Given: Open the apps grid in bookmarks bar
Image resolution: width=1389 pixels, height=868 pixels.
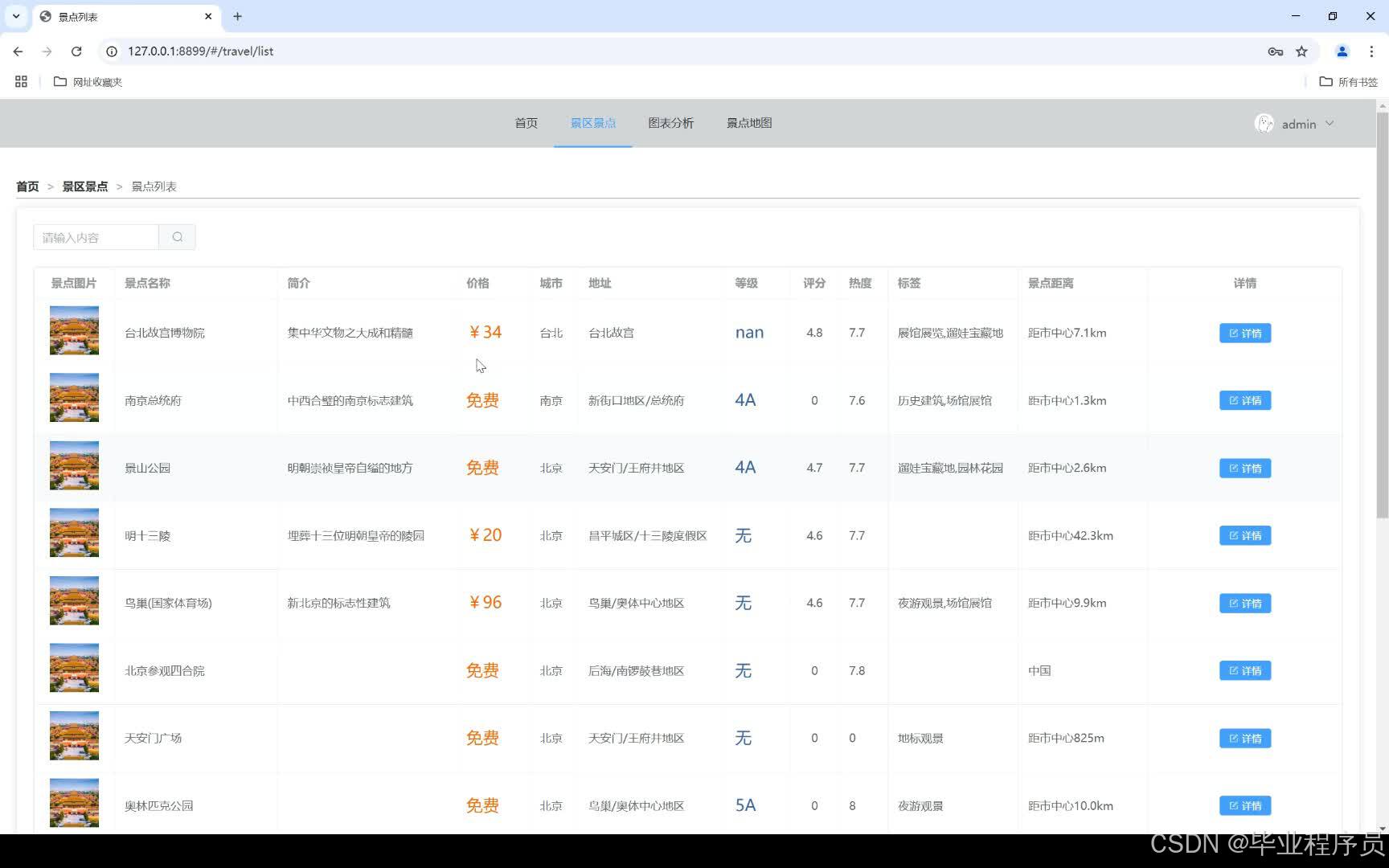Looking at the screenshot, I should tap(21, 81).
